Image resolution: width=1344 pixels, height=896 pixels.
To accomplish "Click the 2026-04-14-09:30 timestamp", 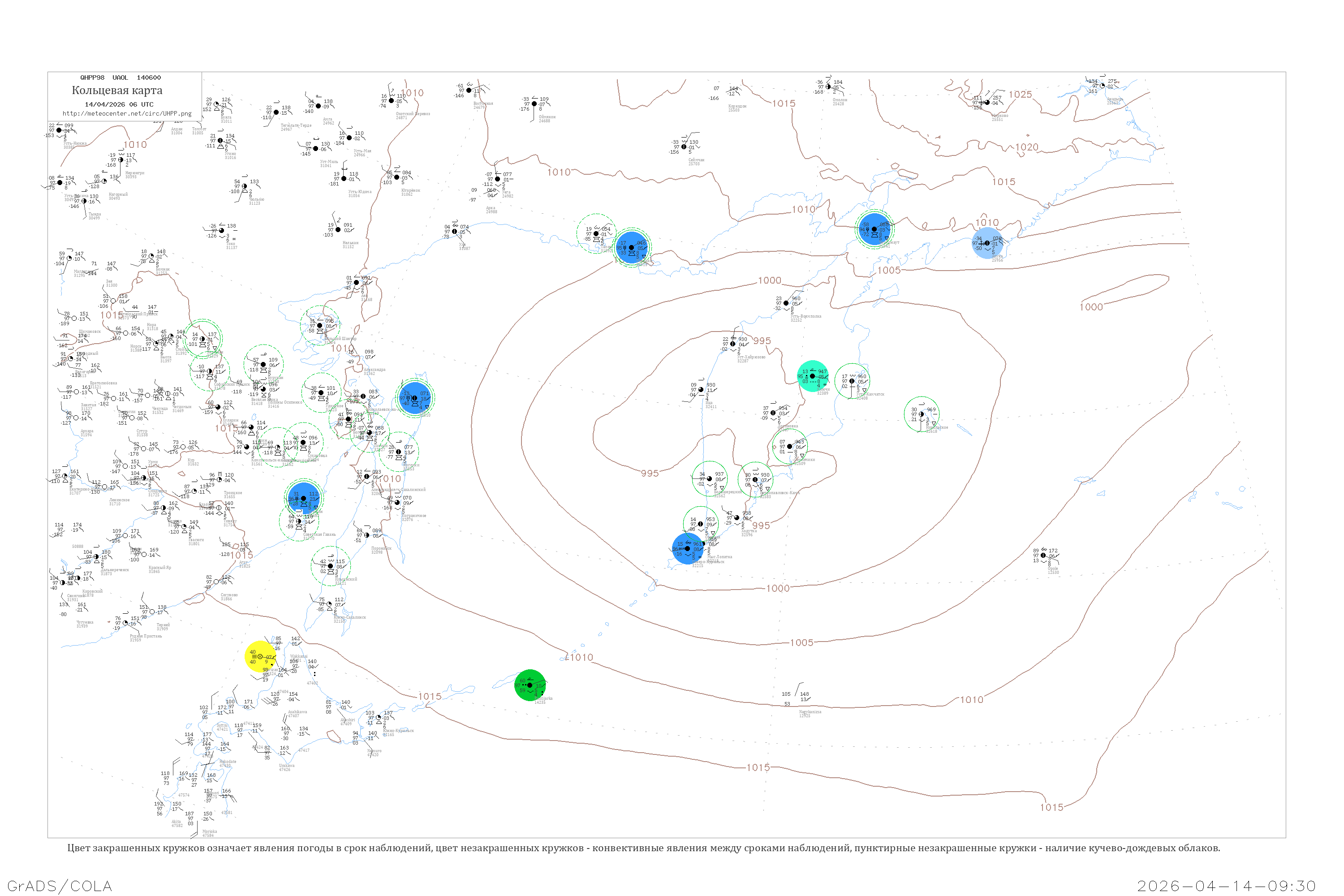I will (1226, 886).
